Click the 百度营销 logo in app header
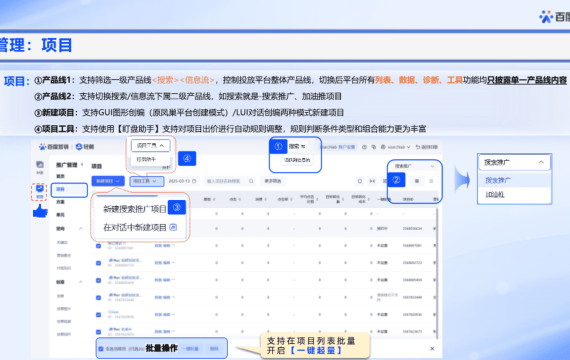Image resolution: width=570 pixels, height=360 pixels. click(54, 147)
